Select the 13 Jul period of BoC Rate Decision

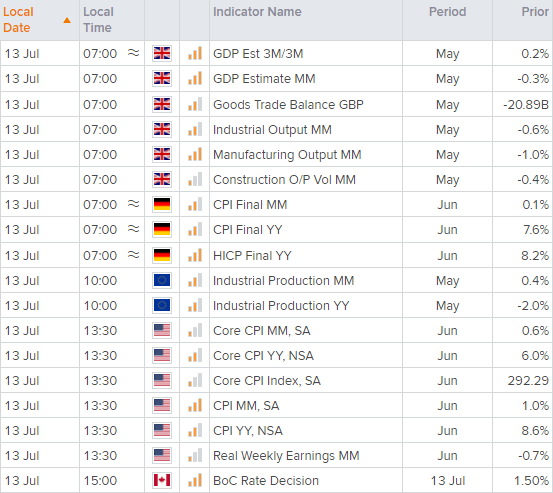click(448, 481)
